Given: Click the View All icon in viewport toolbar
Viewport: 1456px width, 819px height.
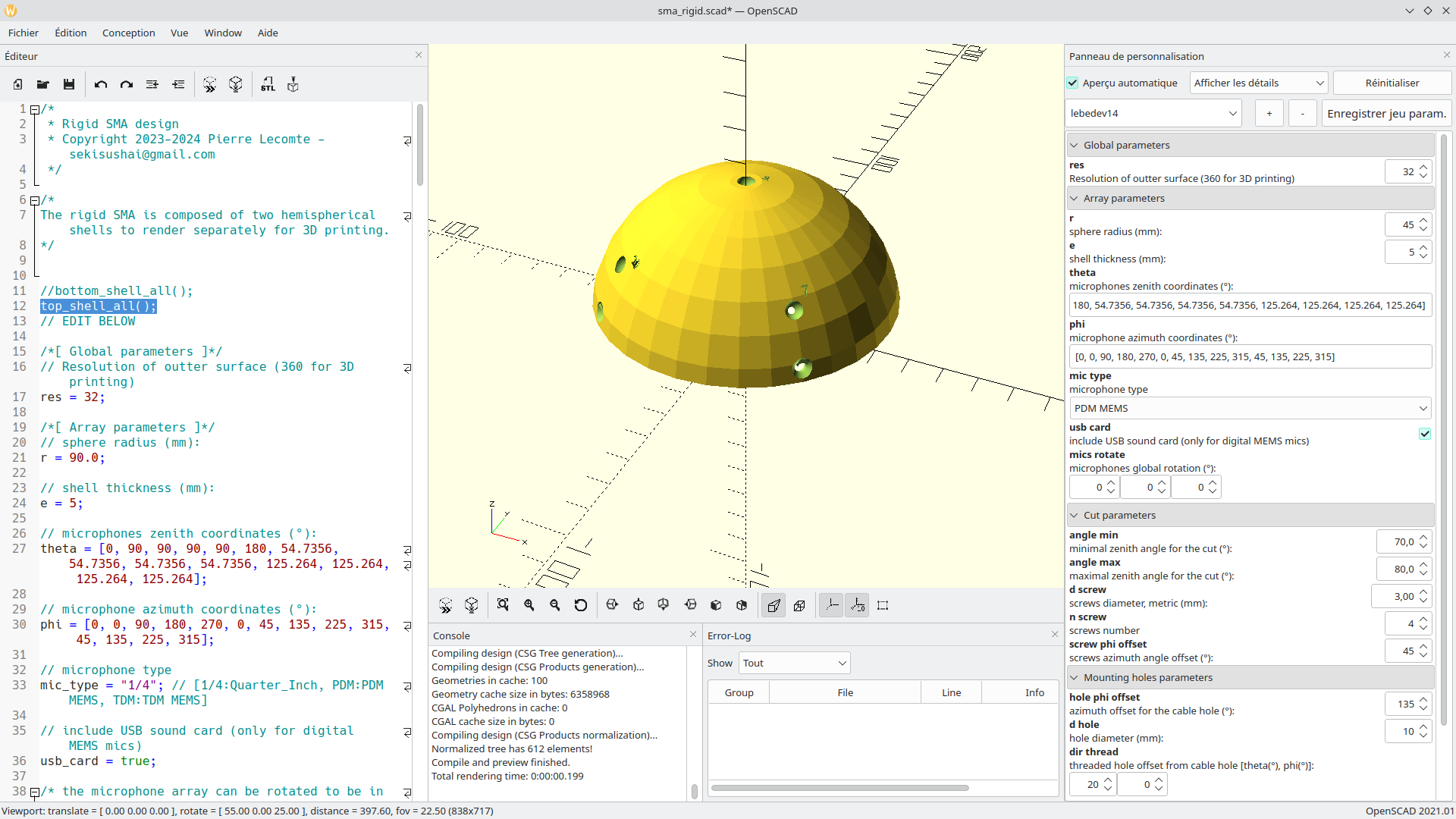Looking at the screenshot, I should click(x=503, y=605).
